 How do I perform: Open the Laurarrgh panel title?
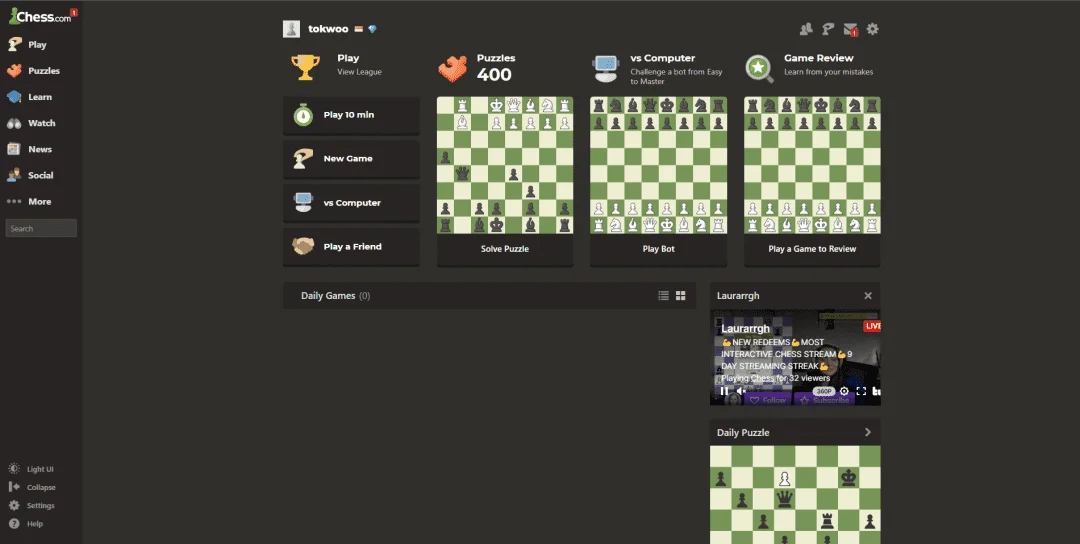(x=738, y=295)
